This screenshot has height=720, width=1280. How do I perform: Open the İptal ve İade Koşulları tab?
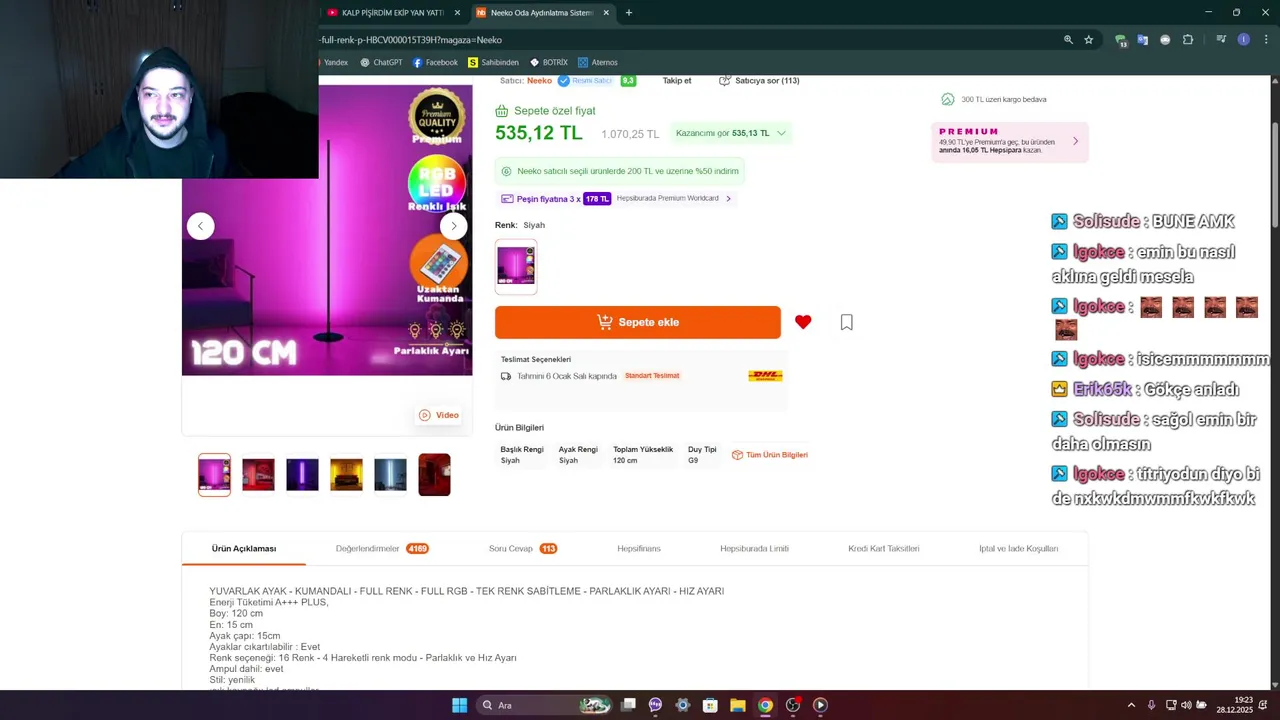(x=1018, y=549)
